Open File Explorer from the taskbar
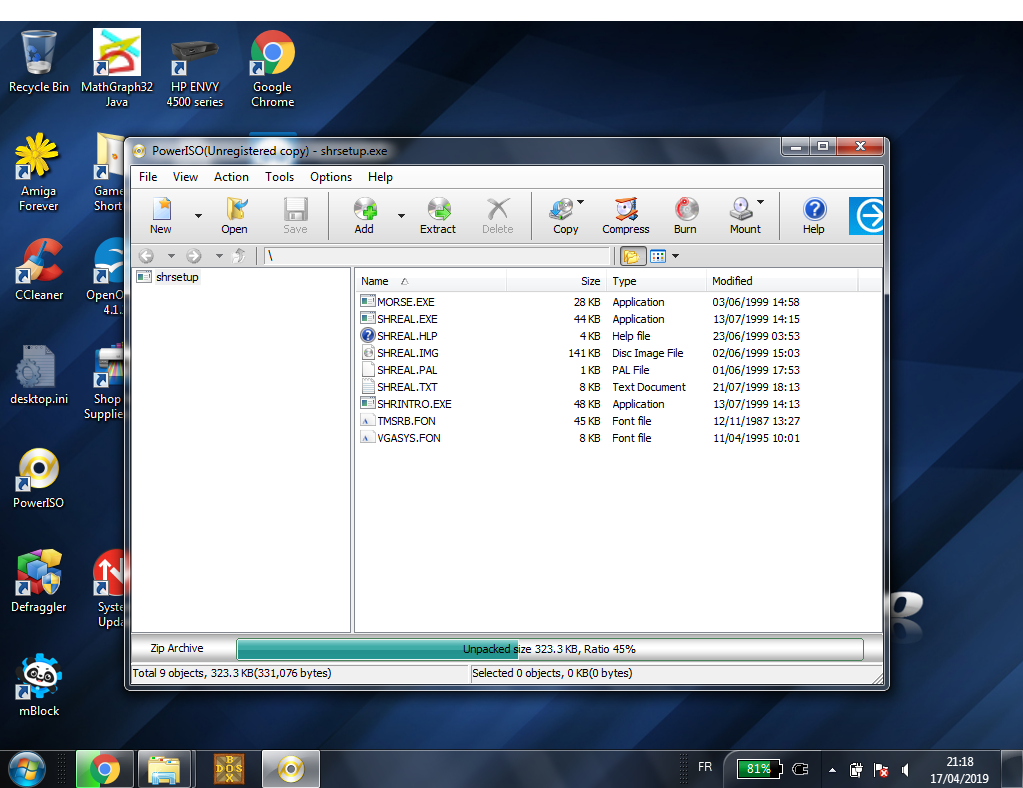1023x788 pixels. click(x=164, y=770)
